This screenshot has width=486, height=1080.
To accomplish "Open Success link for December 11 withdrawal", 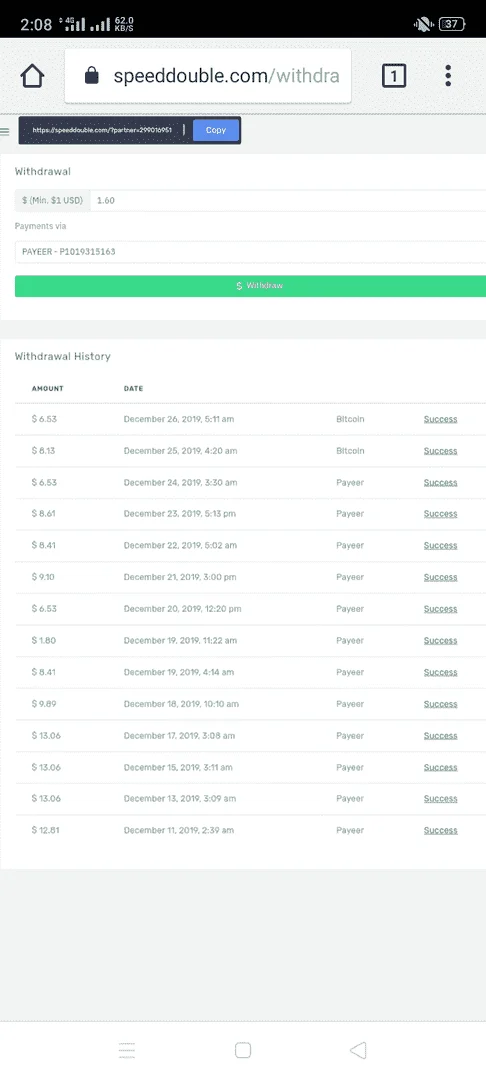I will pos(441,830).
